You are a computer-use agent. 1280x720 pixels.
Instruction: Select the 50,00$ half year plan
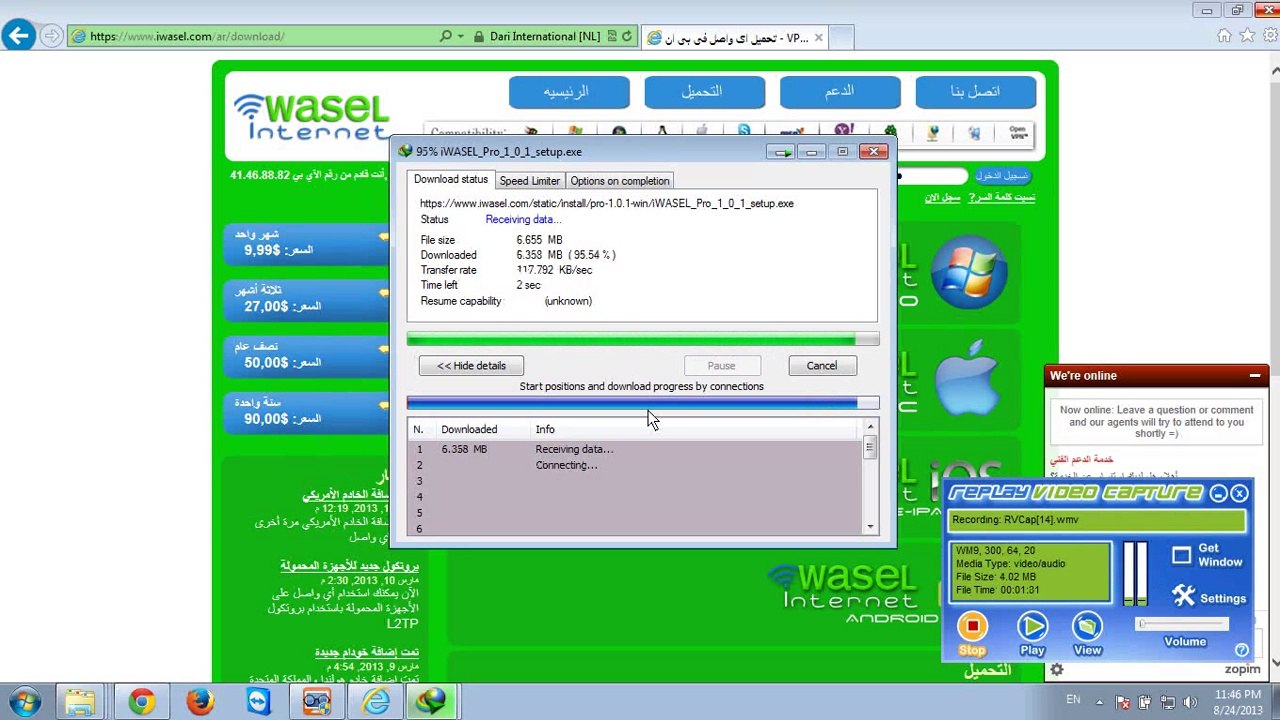coord(308,355)
